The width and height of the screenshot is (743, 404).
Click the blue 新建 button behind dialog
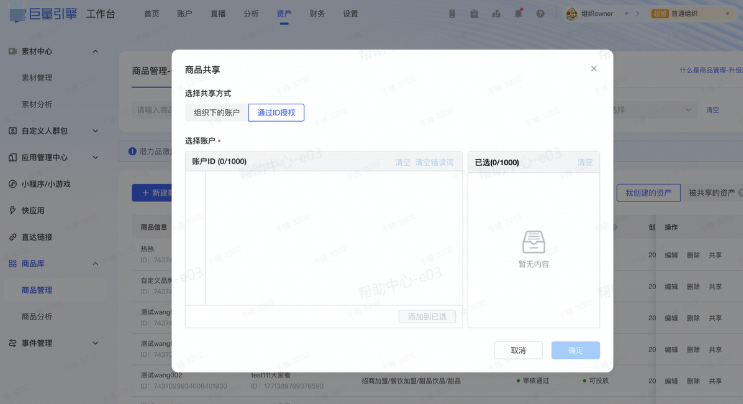tap(152, 193)
